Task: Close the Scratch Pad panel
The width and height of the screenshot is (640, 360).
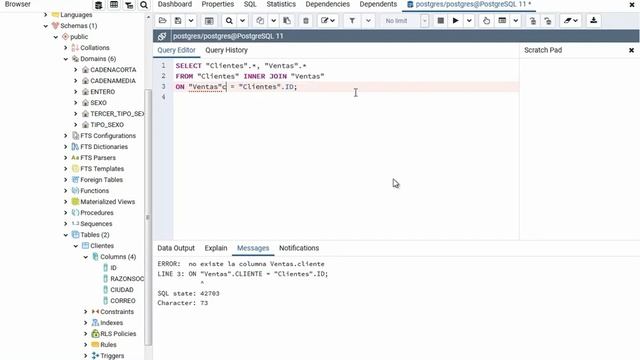Action: pos(631,50)
